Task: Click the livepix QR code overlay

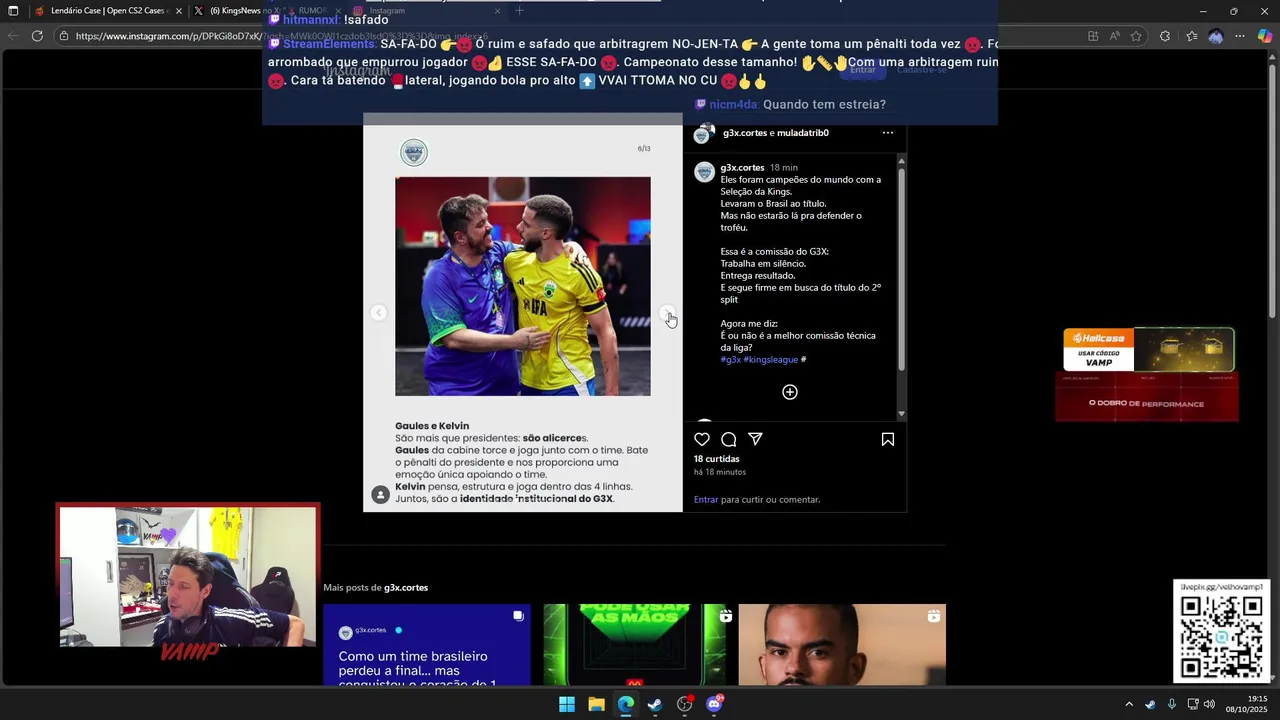Action: click(x=1221, y=631)
